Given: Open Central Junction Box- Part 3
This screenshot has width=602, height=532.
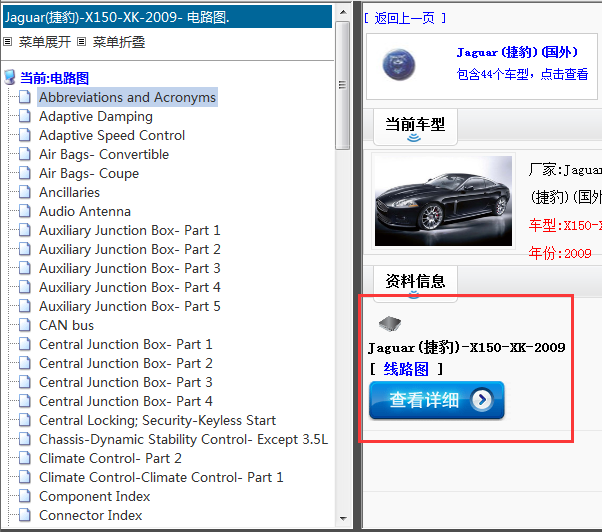Looking at the screenshot, I should (x=126, y=382).
